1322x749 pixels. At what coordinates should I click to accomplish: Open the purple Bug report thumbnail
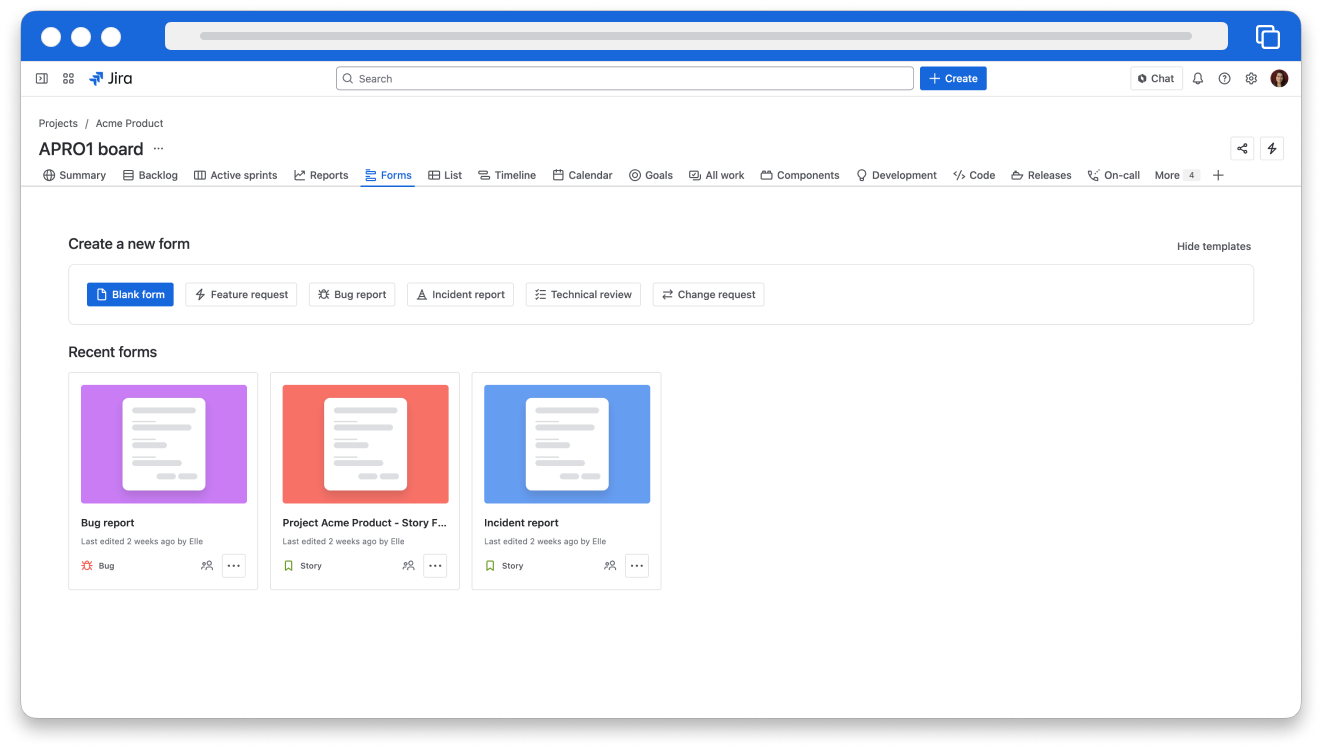(164, 444)
